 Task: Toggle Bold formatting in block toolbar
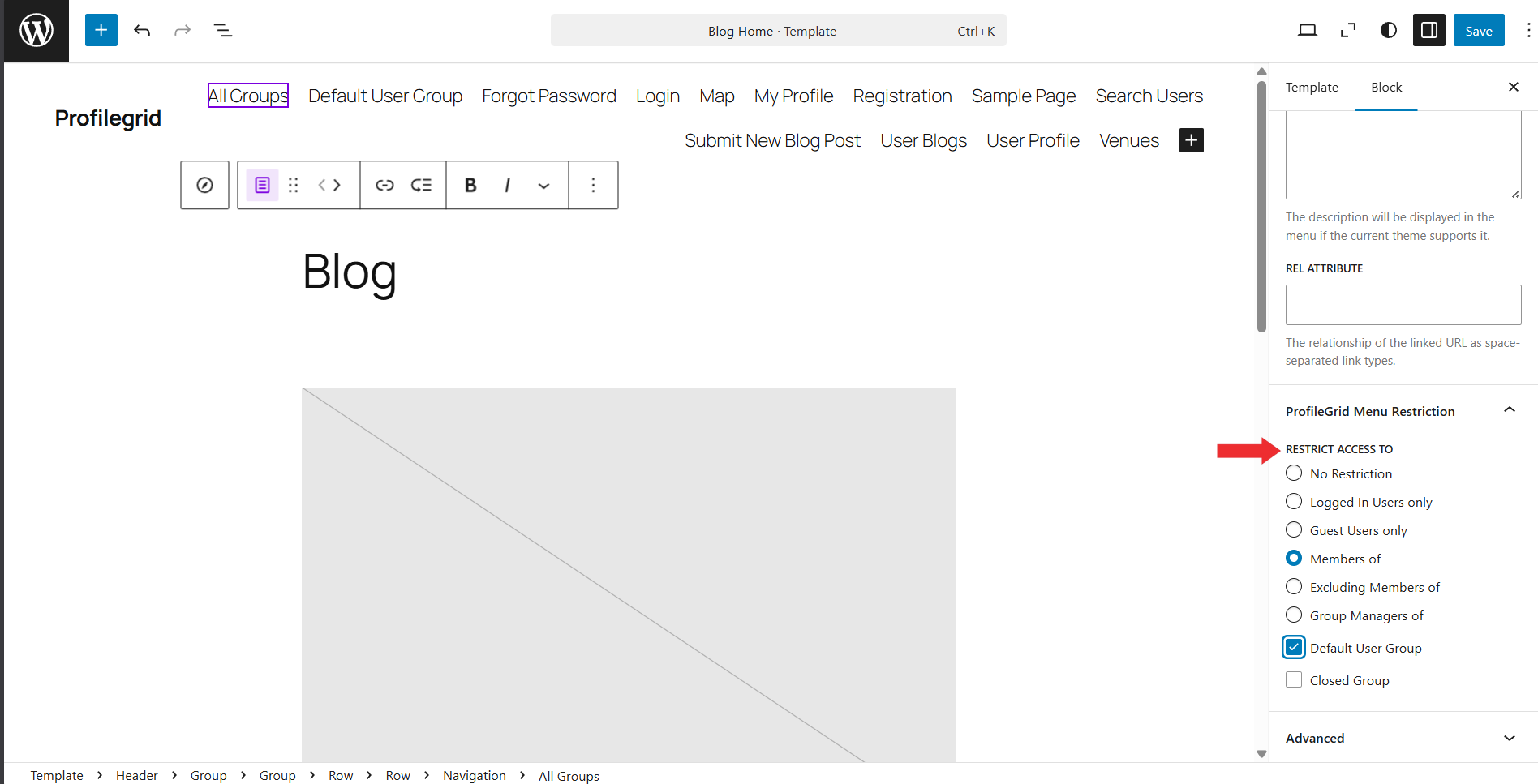[470, 186]
